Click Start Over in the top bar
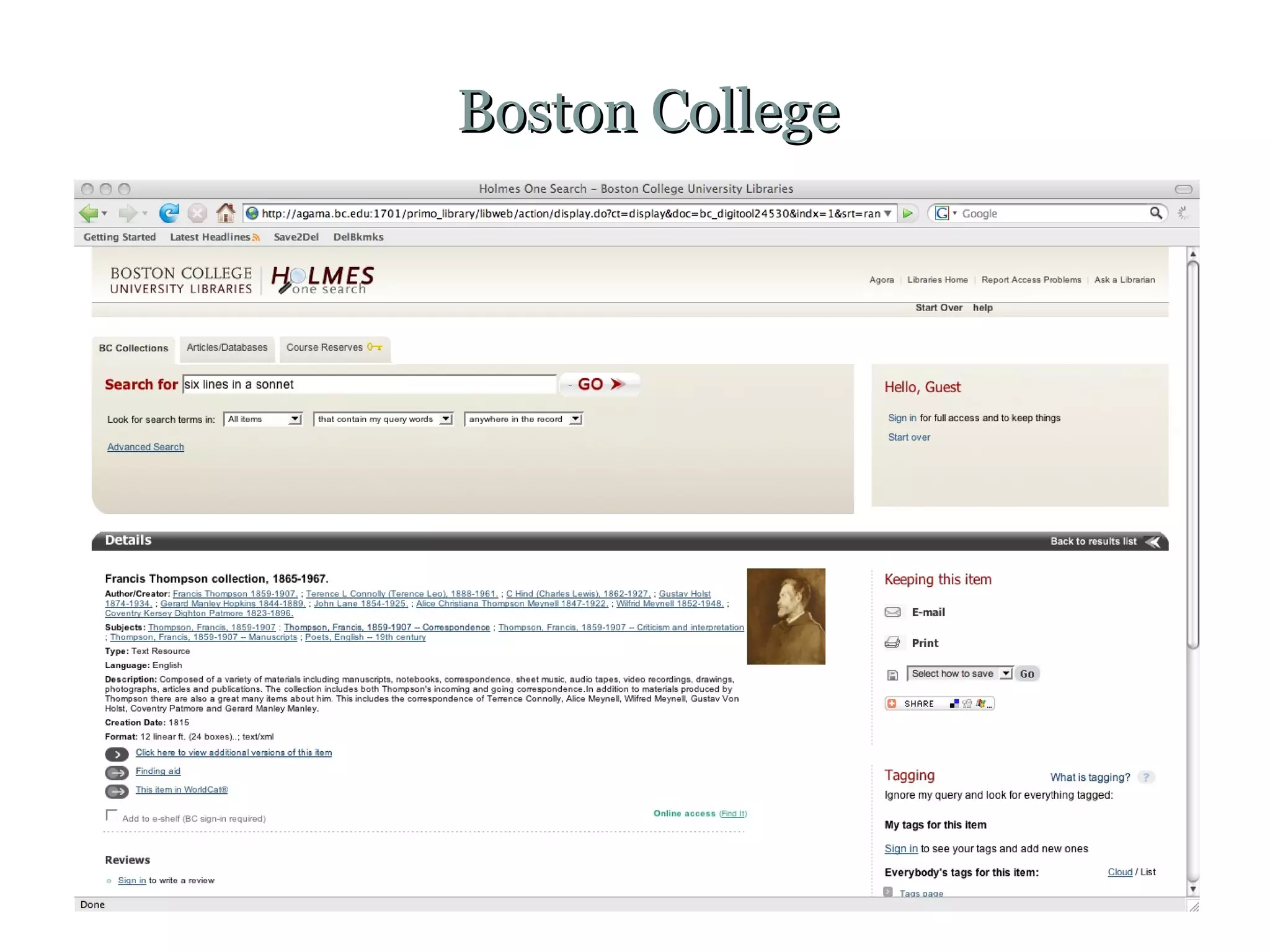 [x=939, y=308]
